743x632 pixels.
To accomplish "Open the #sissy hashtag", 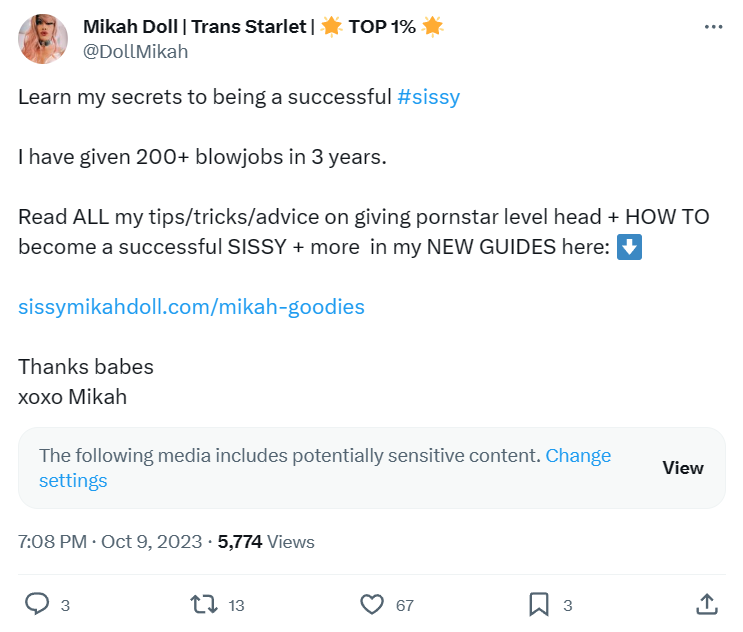I will (428, 97).
